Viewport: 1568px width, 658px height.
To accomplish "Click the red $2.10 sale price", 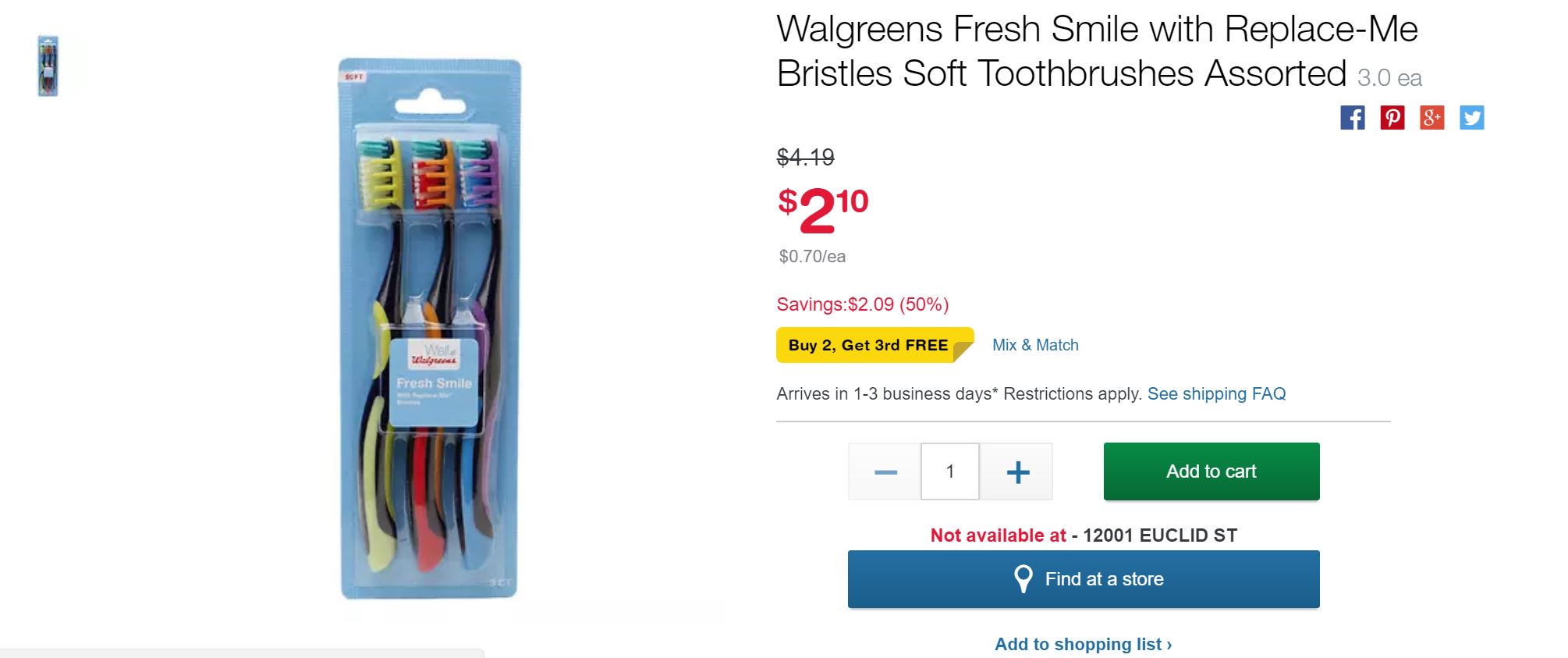I will click(x=823, y=209).
